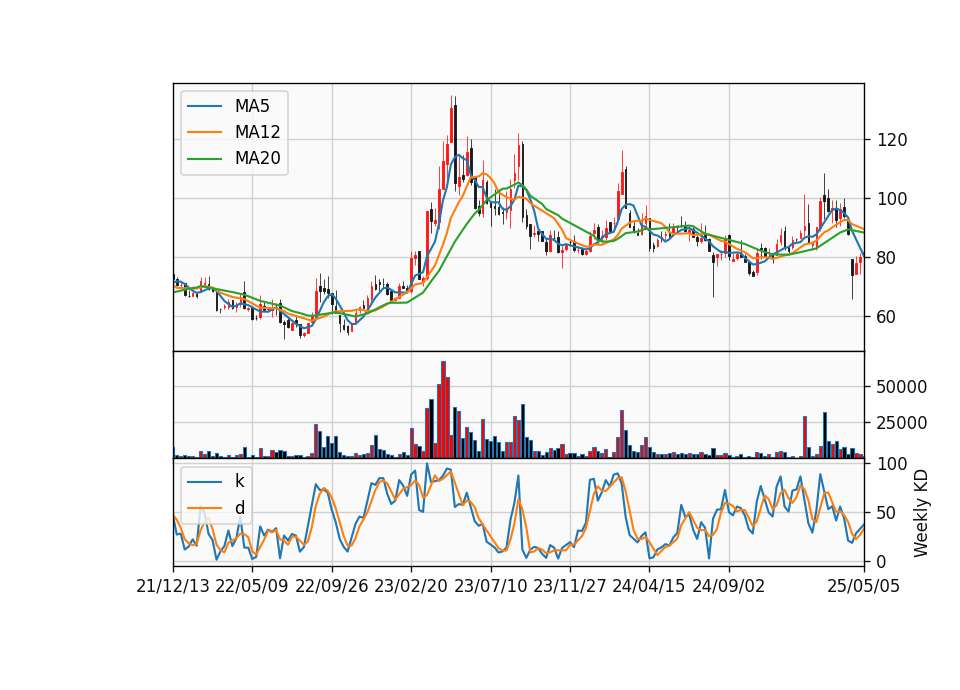This screenshot has width=960, height=690.
Task: Click the green MA20 legend line sample
Action: coord(204,159)
